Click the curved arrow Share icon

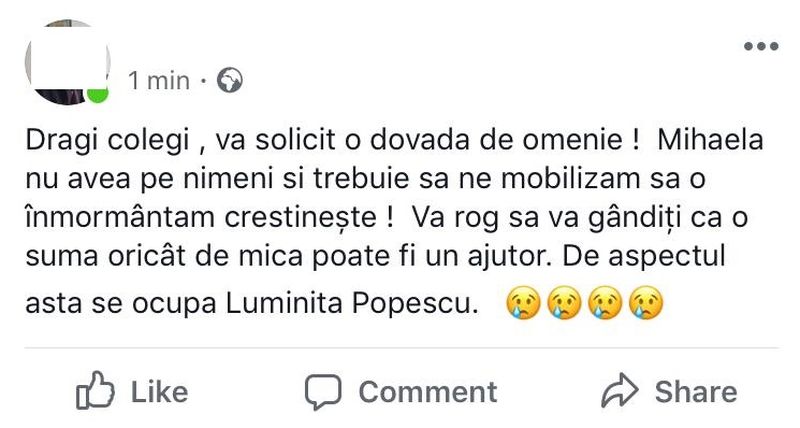[620, 391]
